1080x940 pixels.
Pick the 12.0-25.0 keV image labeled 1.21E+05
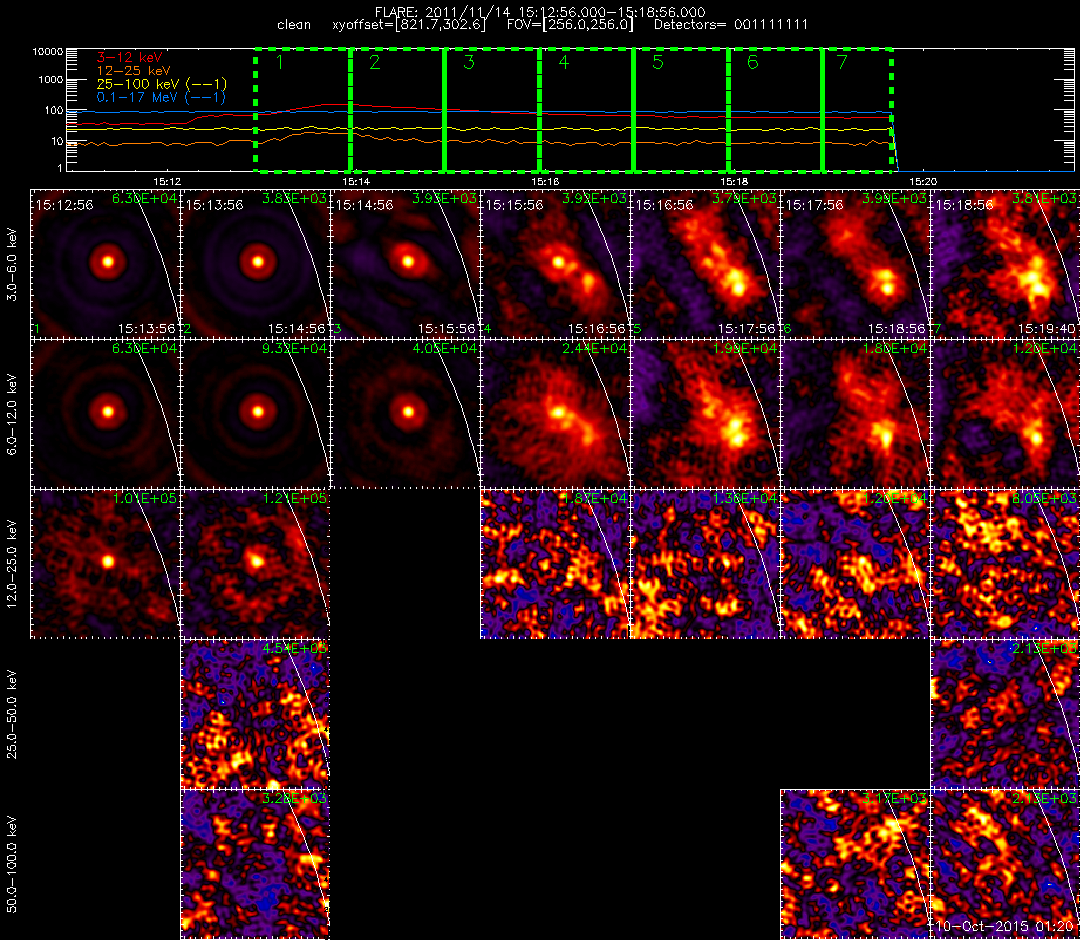(x=256, y=563)
